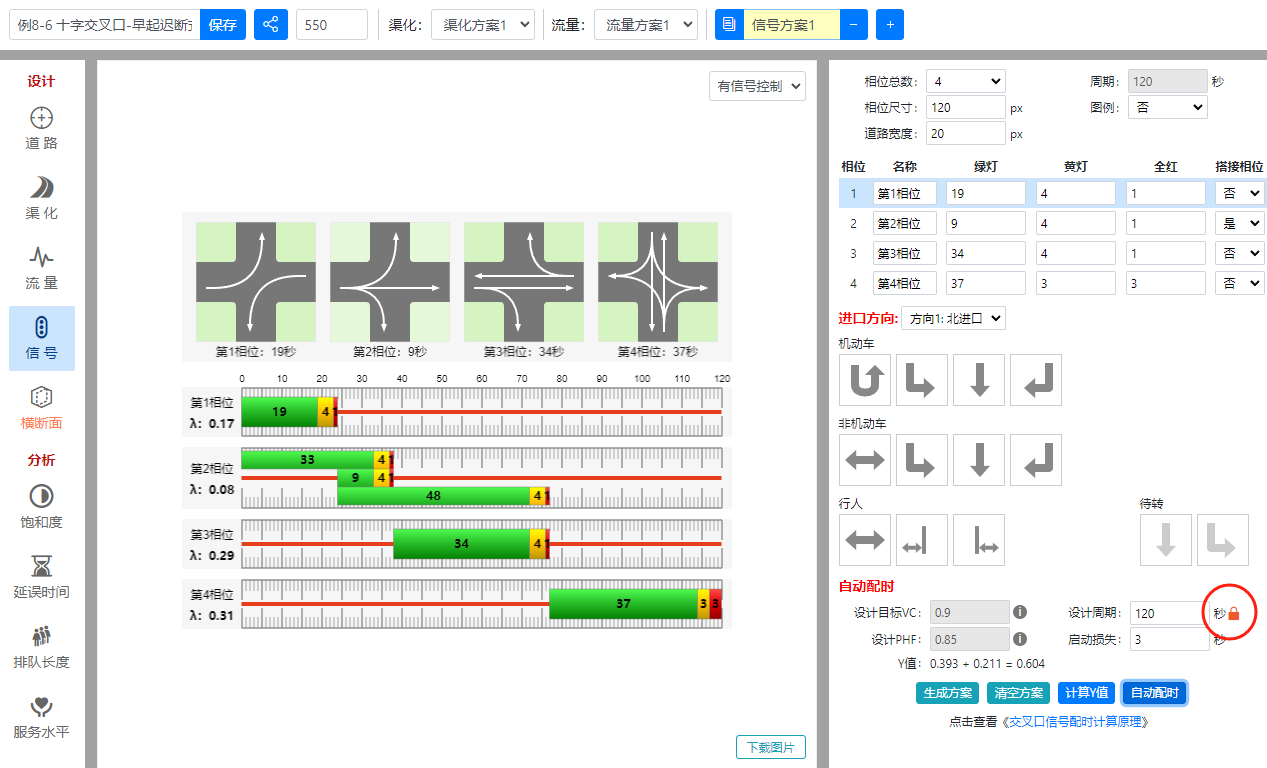Add a signal plan with plus button
This screenshot has width=1267, height=768.
click(x=890, y=25)
